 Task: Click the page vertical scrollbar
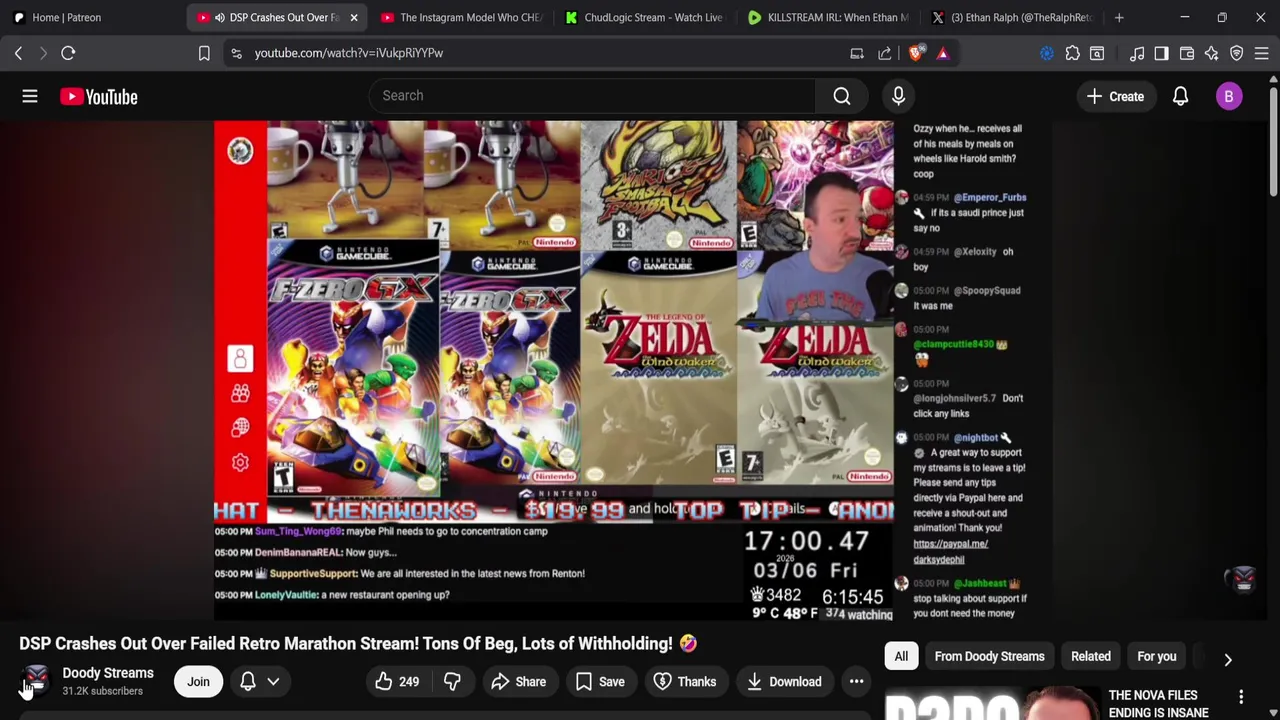pos(1274,140)
